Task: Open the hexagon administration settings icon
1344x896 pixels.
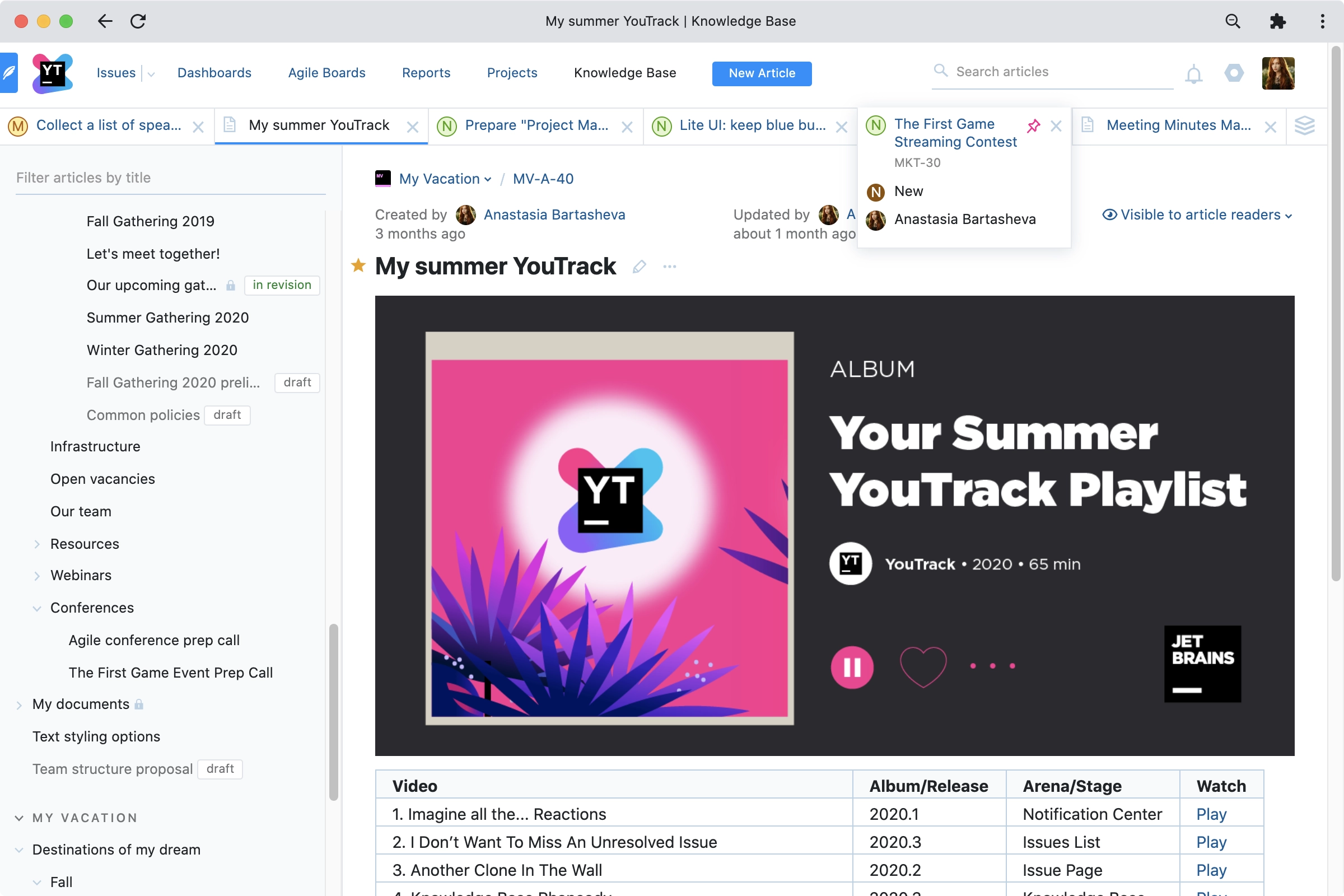Action: click(x=1234, y=73)
